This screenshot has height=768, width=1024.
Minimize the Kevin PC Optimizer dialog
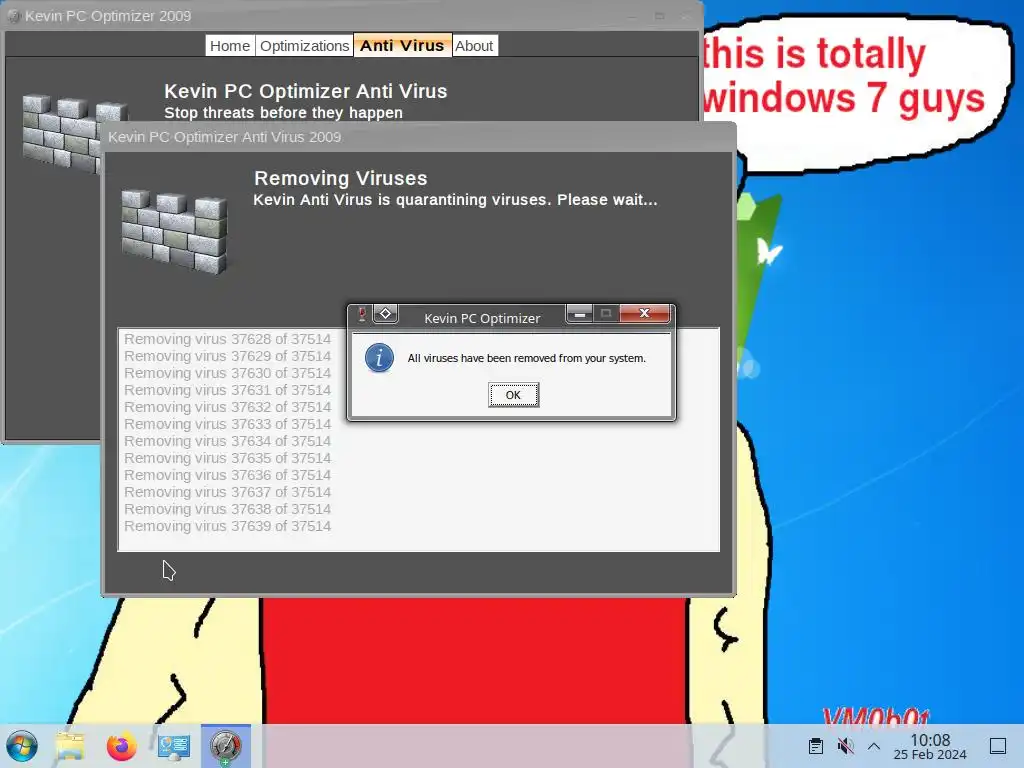click(579, 313)
